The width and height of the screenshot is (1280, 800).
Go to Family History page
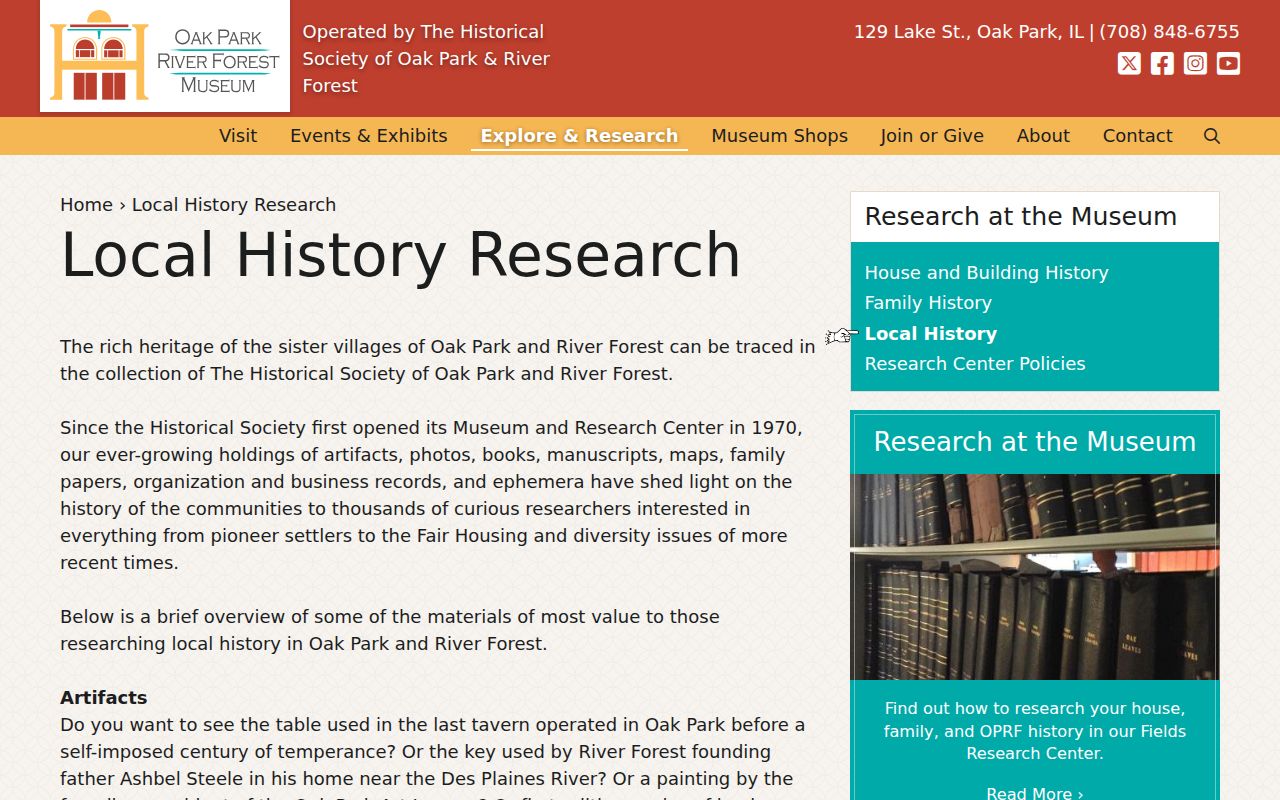pyautogui.click(x=928, y=303)
